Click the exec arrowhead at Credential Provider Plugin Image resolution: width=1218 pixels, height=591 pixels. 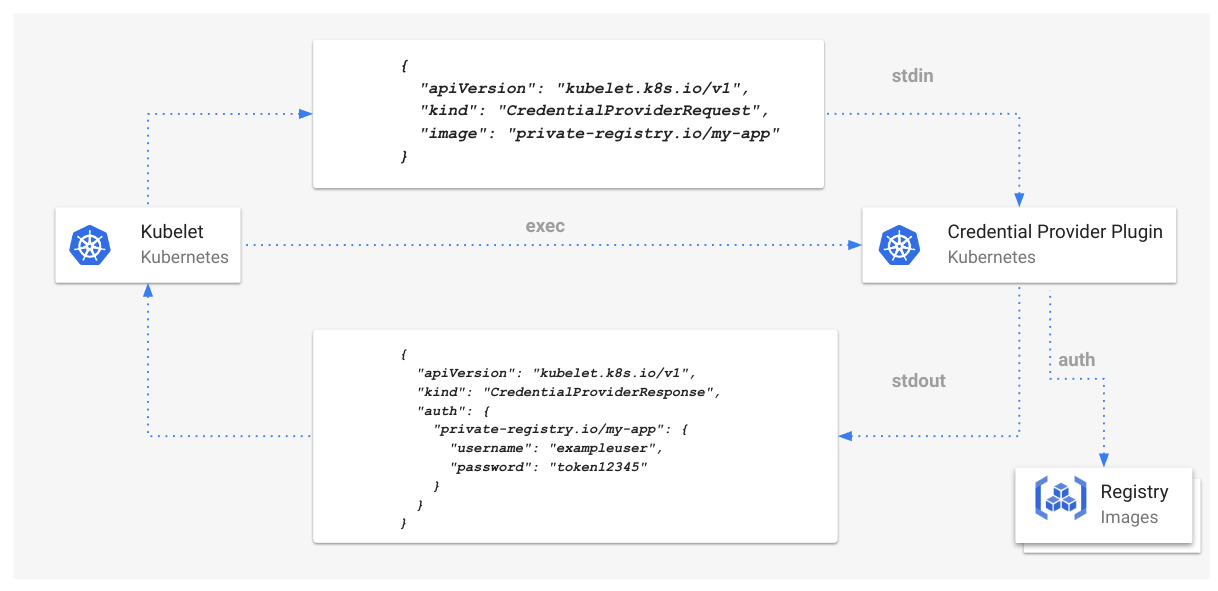coord(853,244)
